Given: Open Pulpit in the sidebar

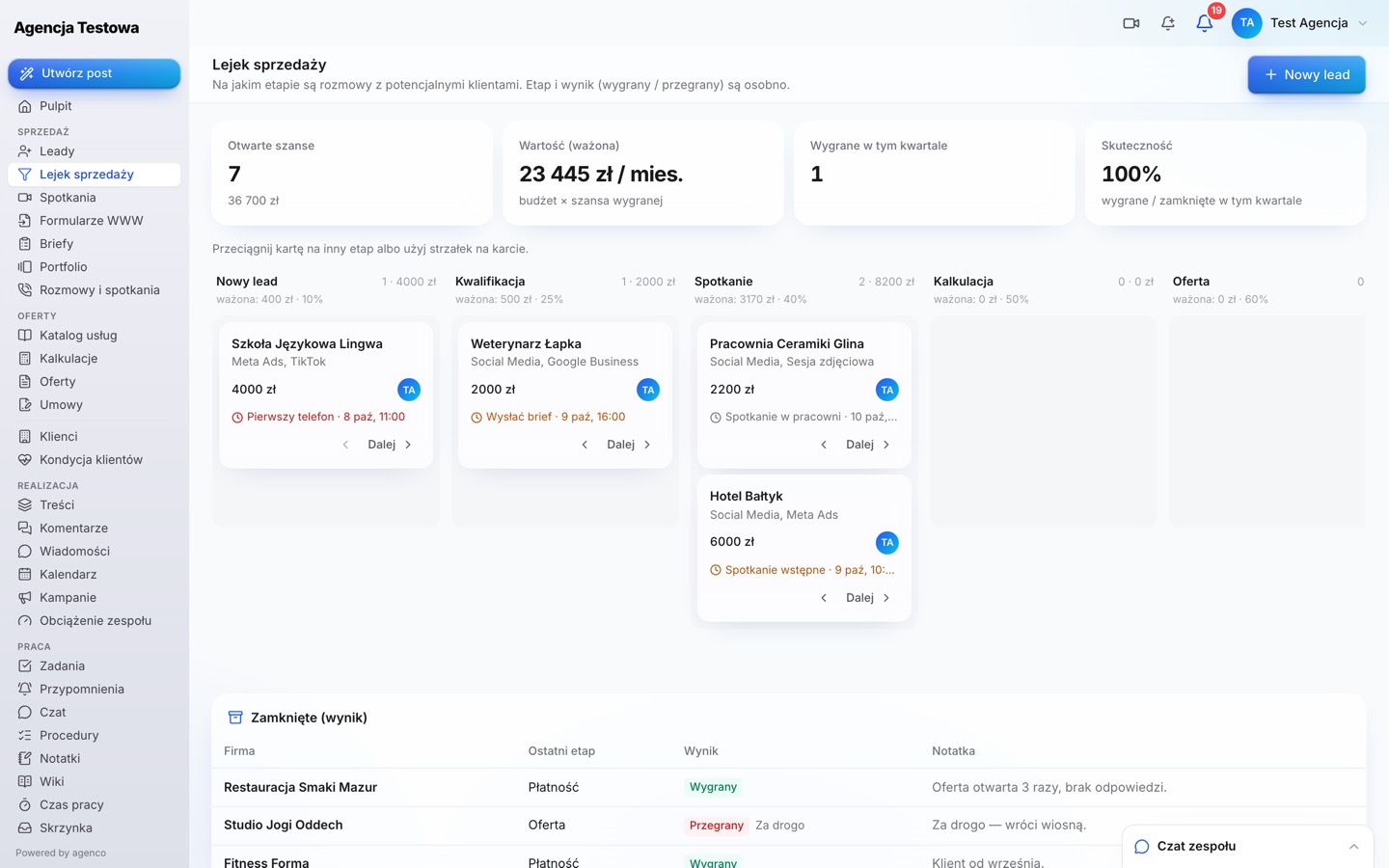Looking at the screenshot, I should [95, 106].
